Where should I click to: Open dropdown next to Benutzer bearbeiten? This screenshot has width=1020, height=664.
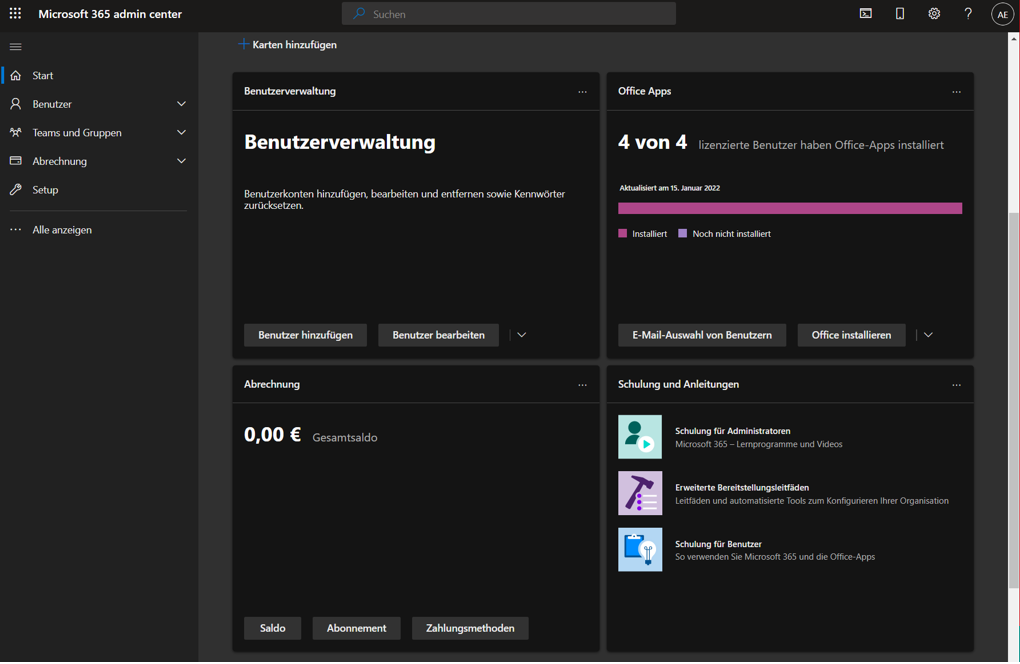[522, 335]
